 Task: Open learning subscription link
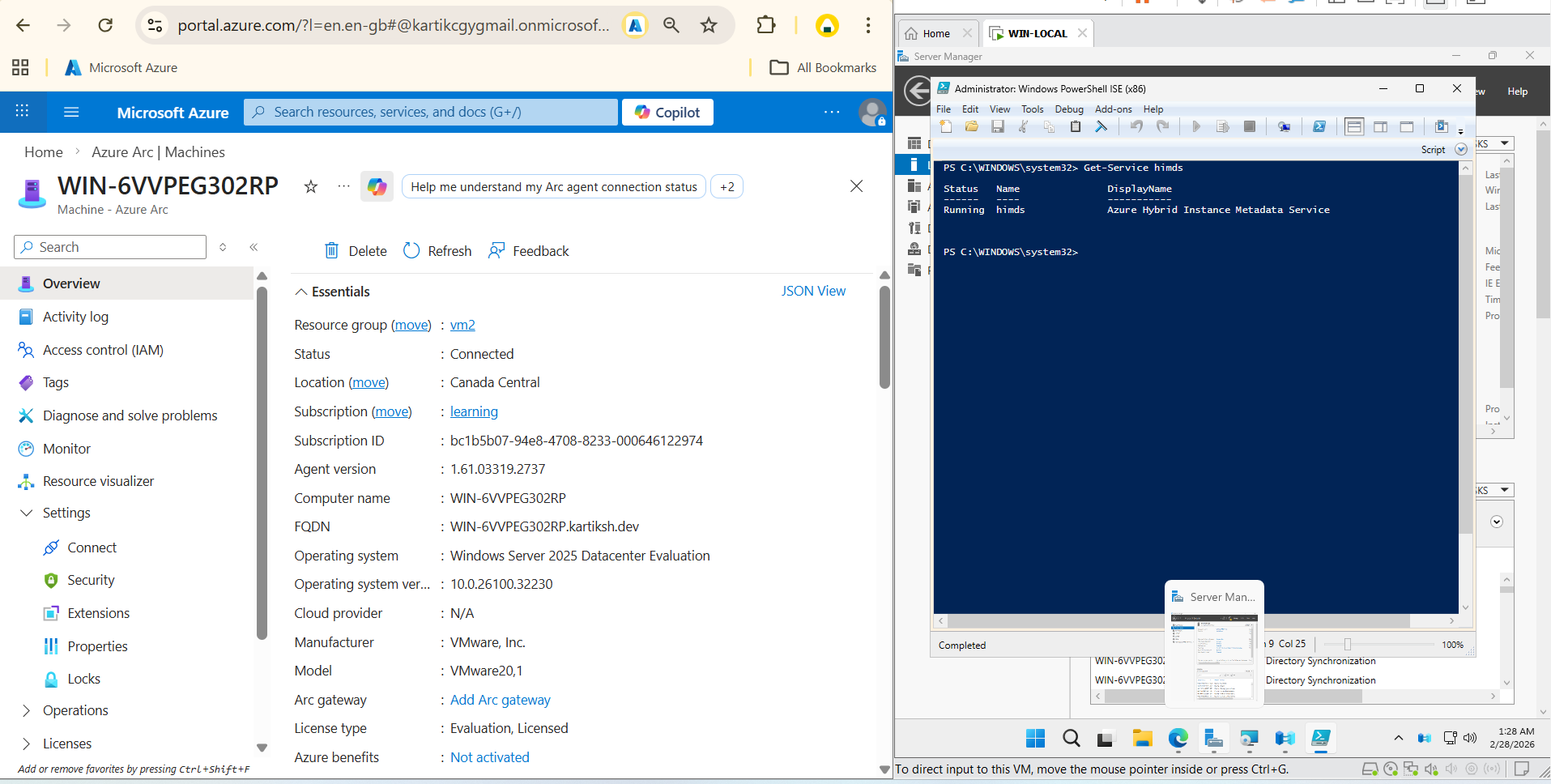pos(474,411)
